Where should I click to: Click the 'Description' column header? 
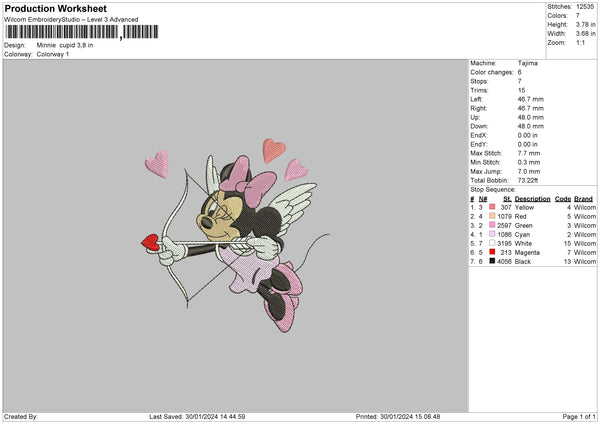pyautogui.click(x=532, y=199)
